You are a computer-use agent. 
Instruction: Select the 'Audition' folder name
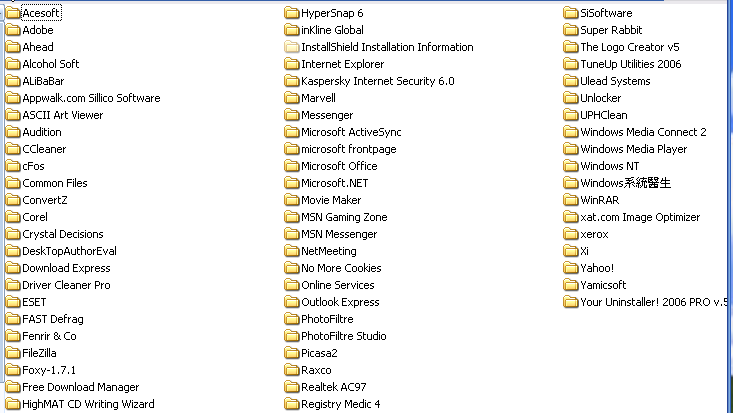(x=42, y=132)
